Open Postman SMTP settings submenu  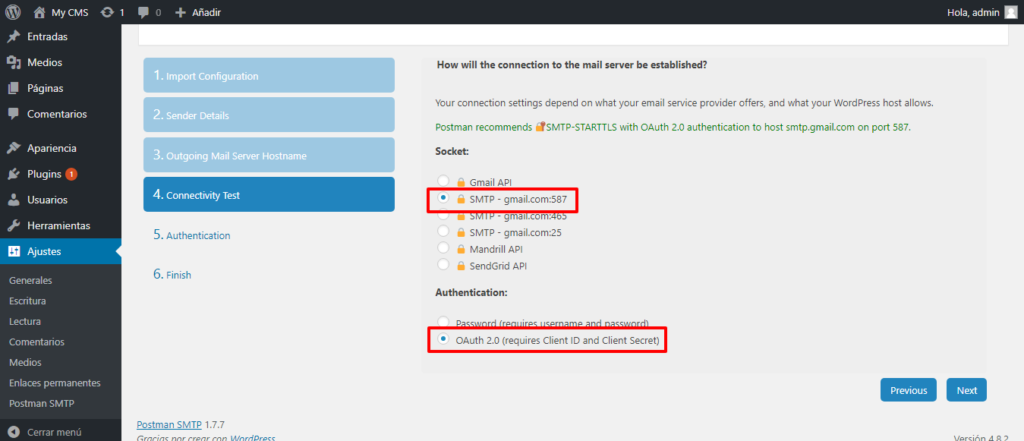coord(42,403)
